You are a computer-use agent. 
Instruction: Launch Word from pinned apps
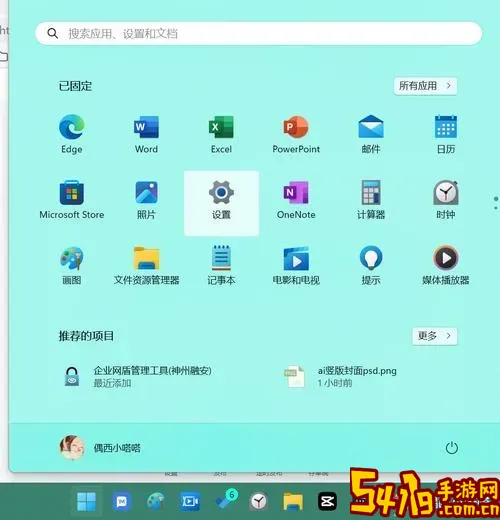coord(146,134)
